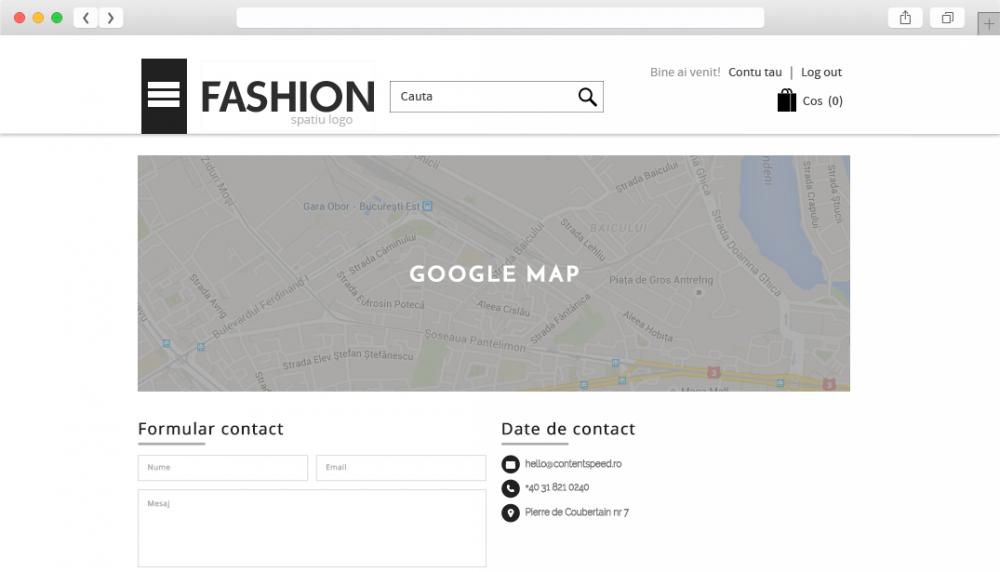The height and width of the screenshot is (572, 1000).
Task: Click the location pin icon near the address
Action: tap(510, 513)
